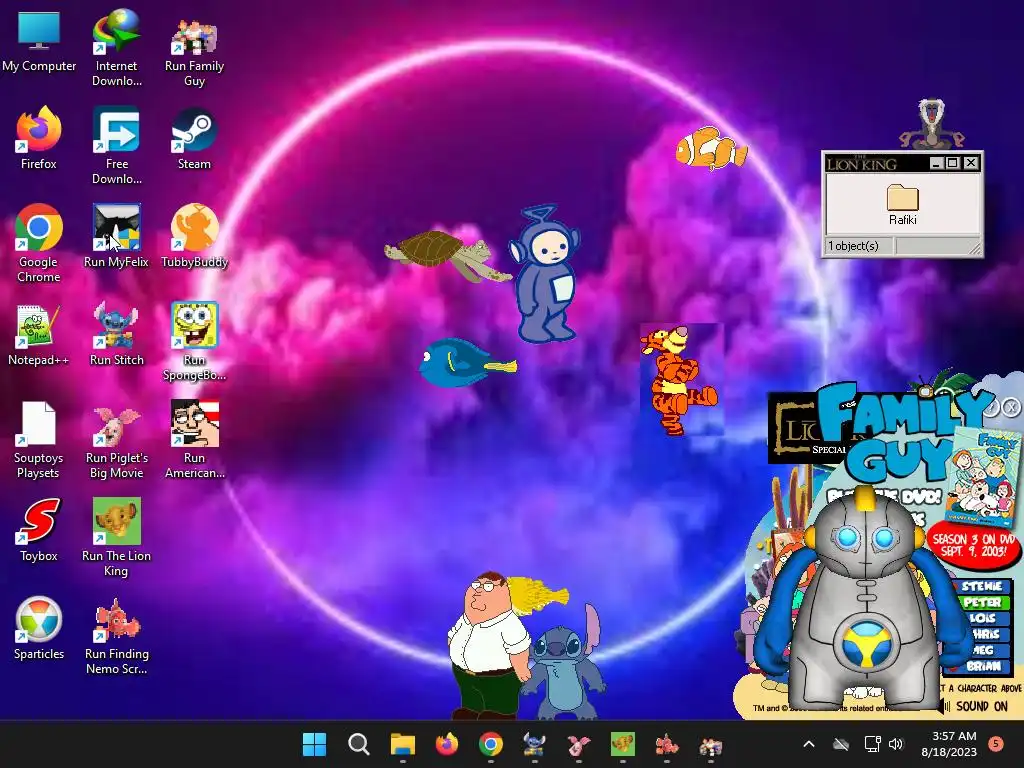1024x768 pixels.
Task: Open Run Piglet's Big Movie shortcut
Action: click(116, 440)
